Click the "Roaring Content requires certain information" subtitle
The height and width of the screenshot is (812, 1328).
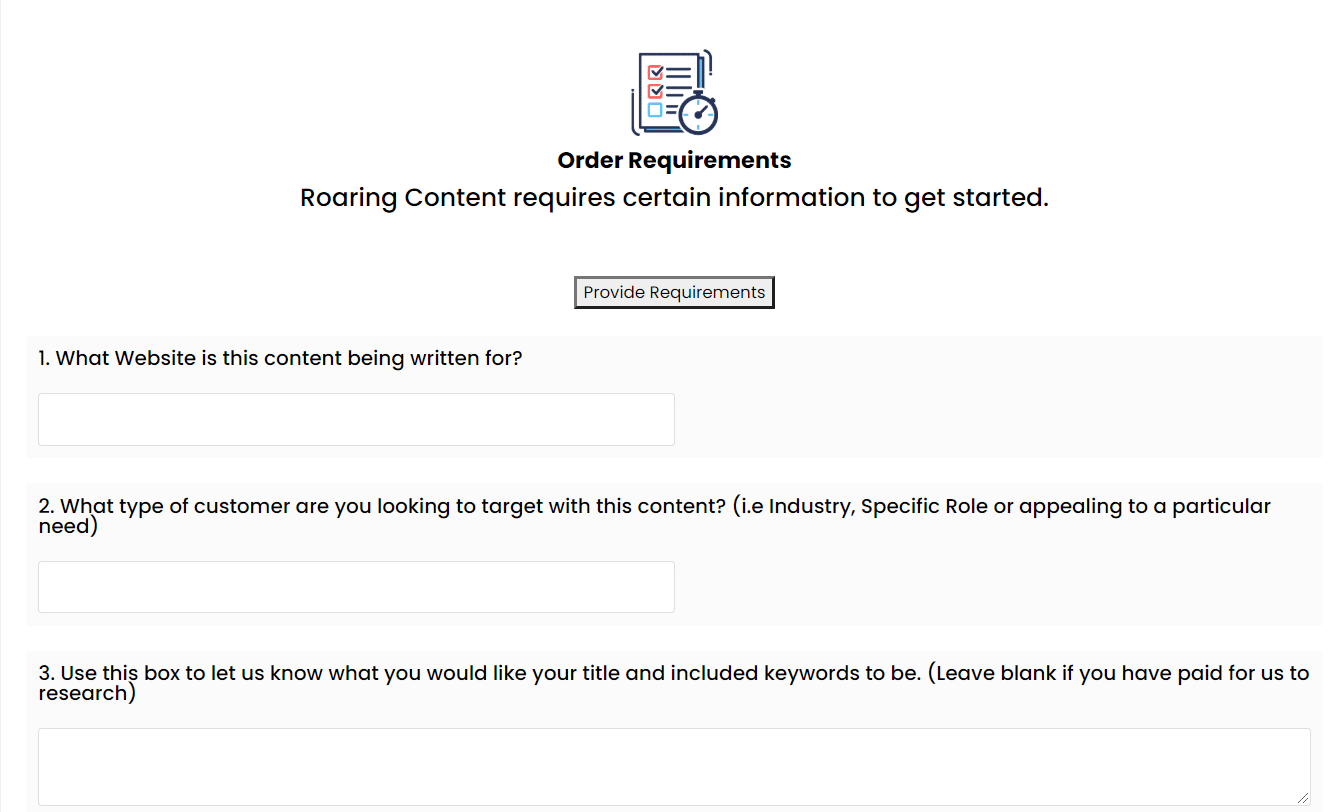click(x=674, y=198)
